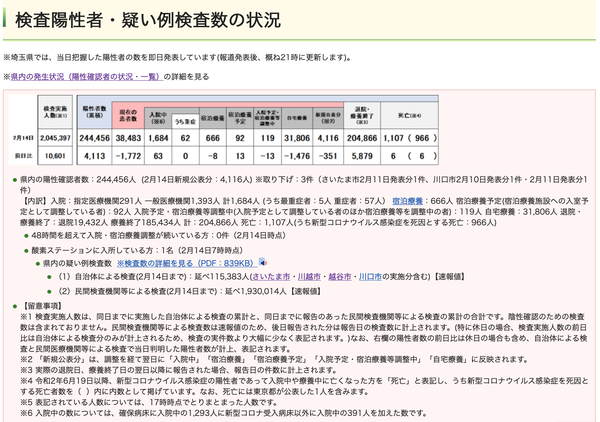Click the note line starting ※5 表記されている人数
The image size is (600, 422).
click(x=148, y=402)
